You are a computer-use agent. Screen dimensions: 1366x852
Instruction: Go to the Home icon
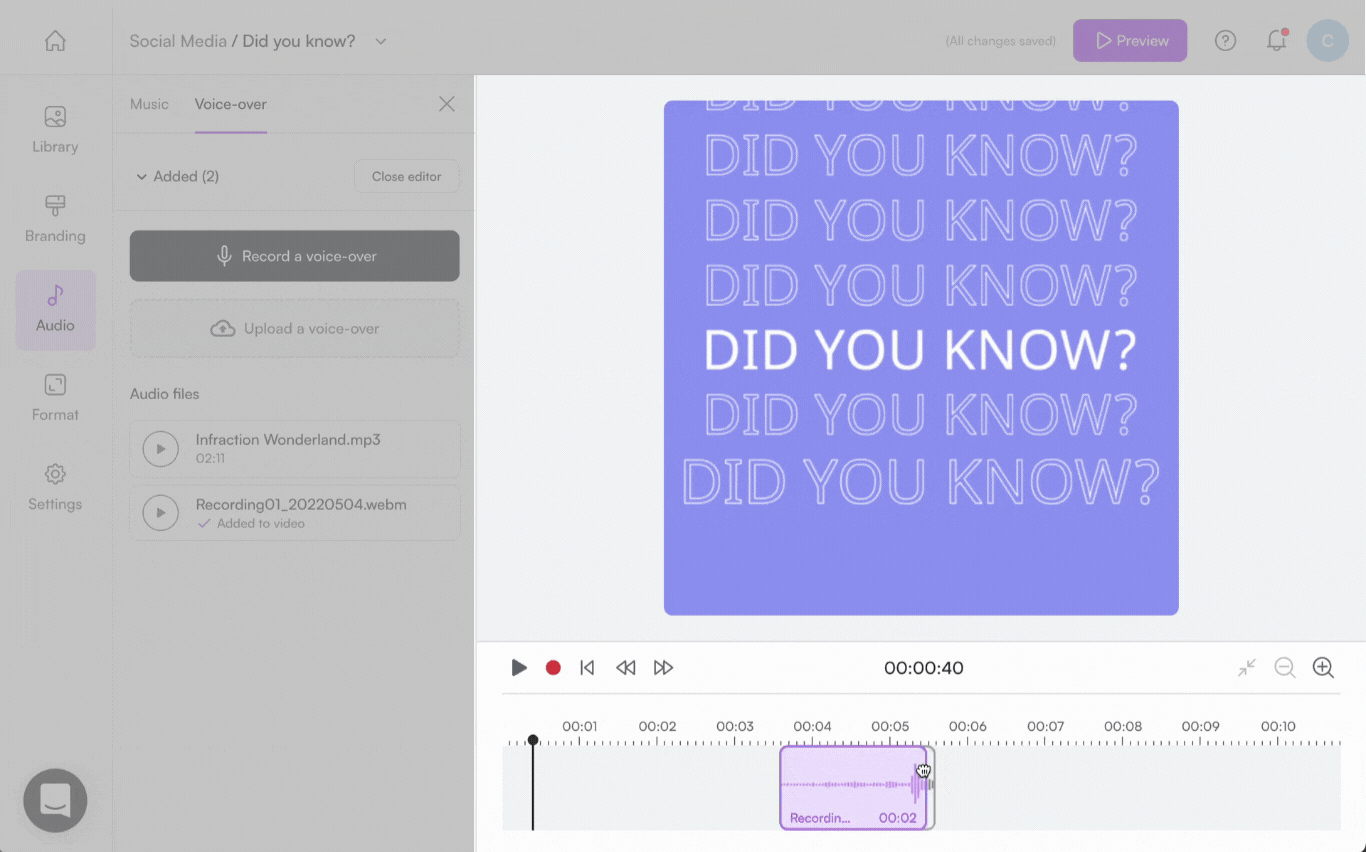pyautogui.click(x=55, y=41)
